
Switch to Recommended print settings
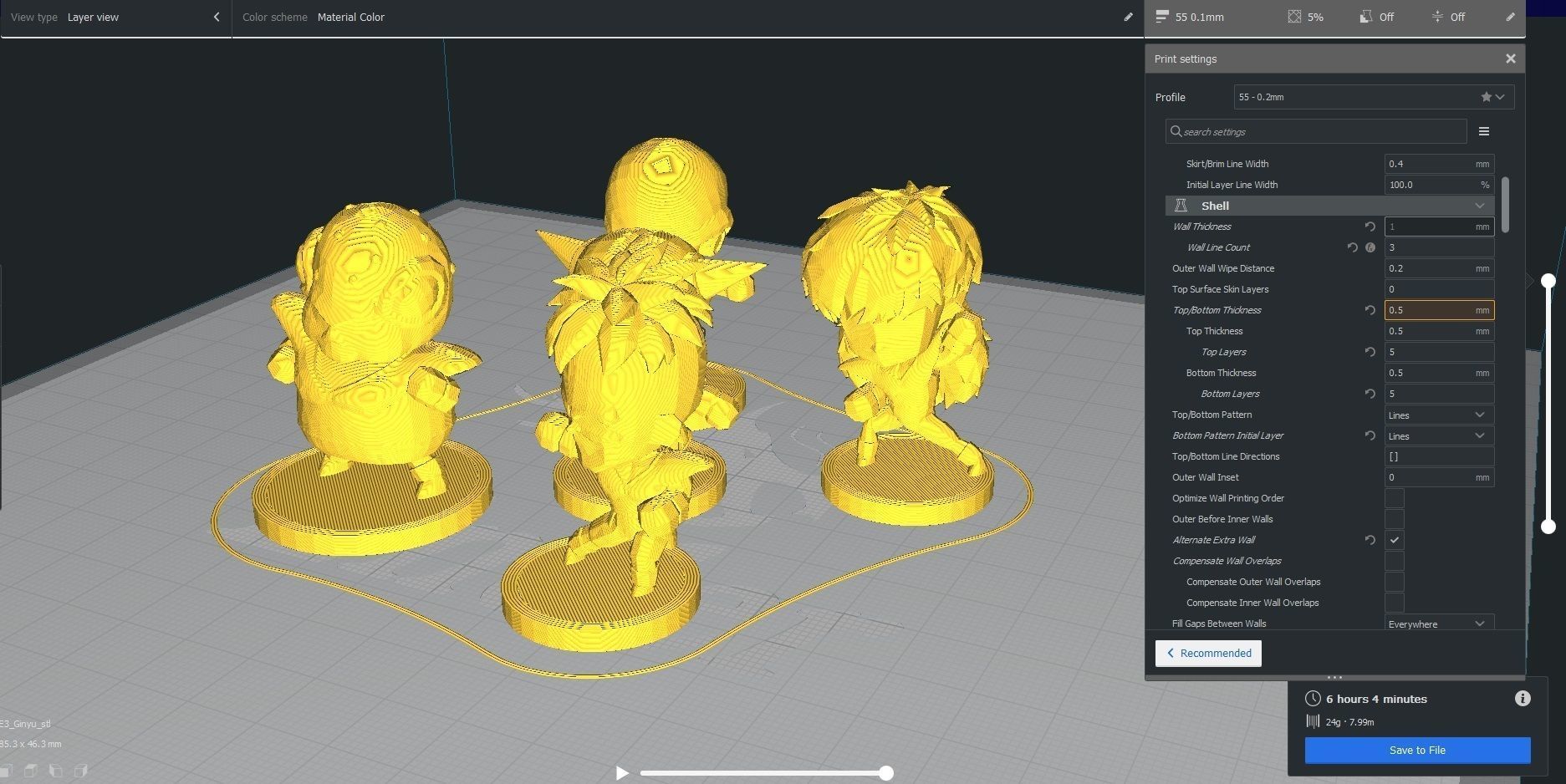[x=1208, y=653]
